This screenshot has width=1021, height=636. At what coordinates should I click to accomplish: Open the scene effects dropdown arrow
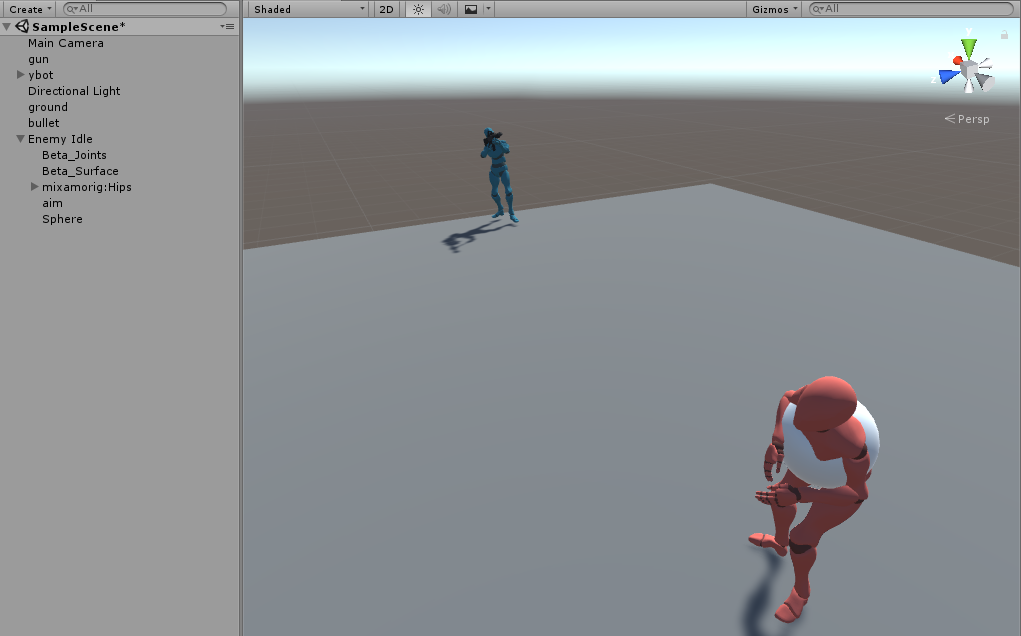coord(488,9)
